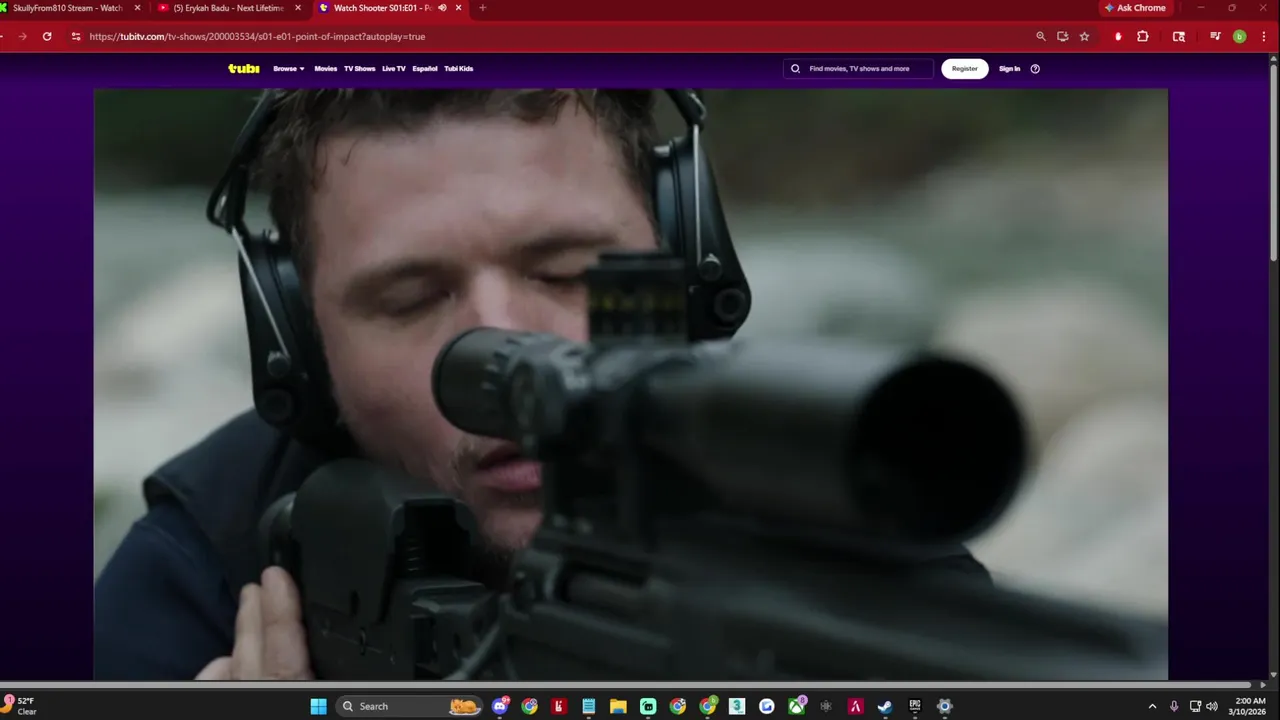Open Epic Games Launcher from the taskbar
The width and height of the screenshot is (1280, 720).
[915, 706]
